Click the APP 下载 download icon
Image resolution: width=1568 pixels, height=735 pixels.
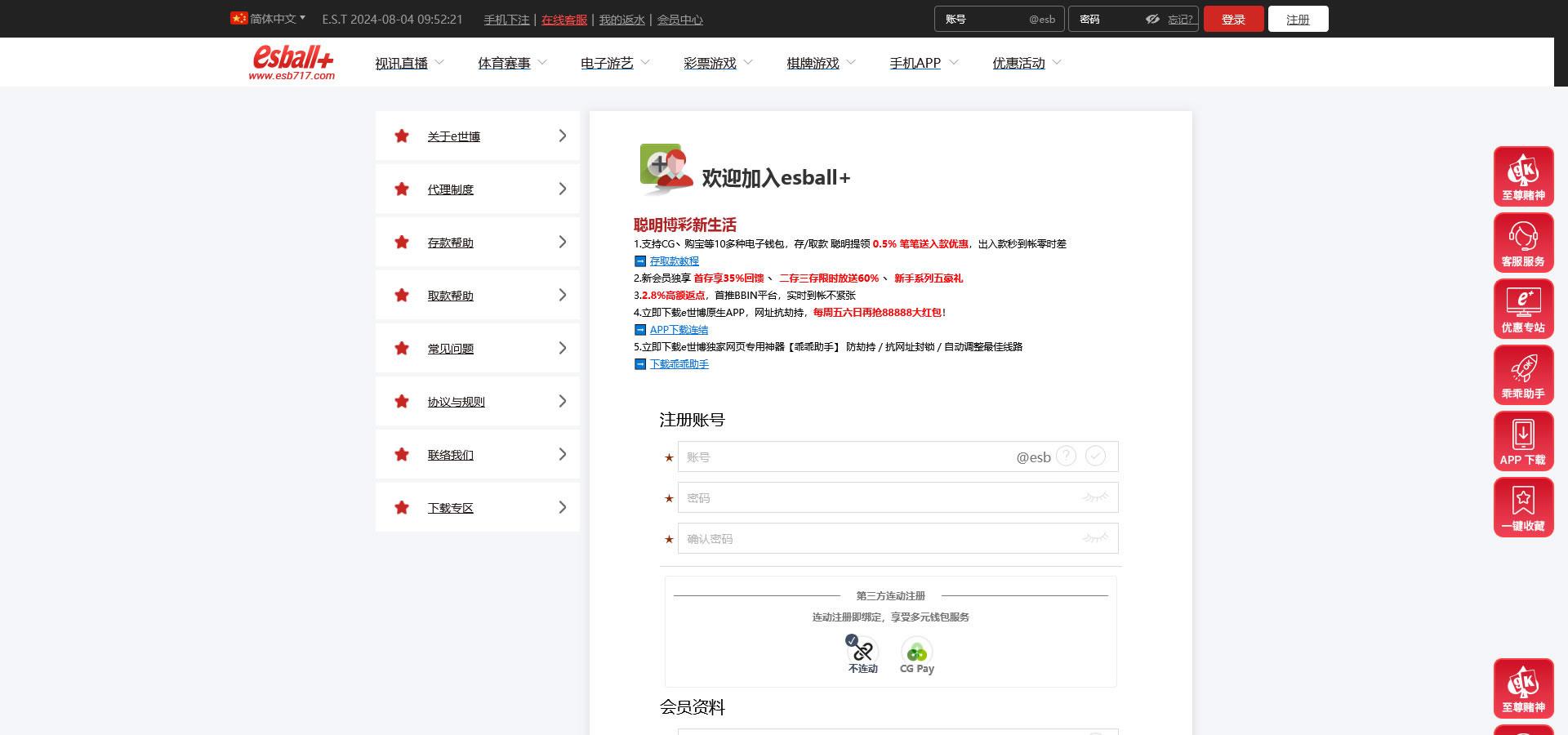point(1523,441)
